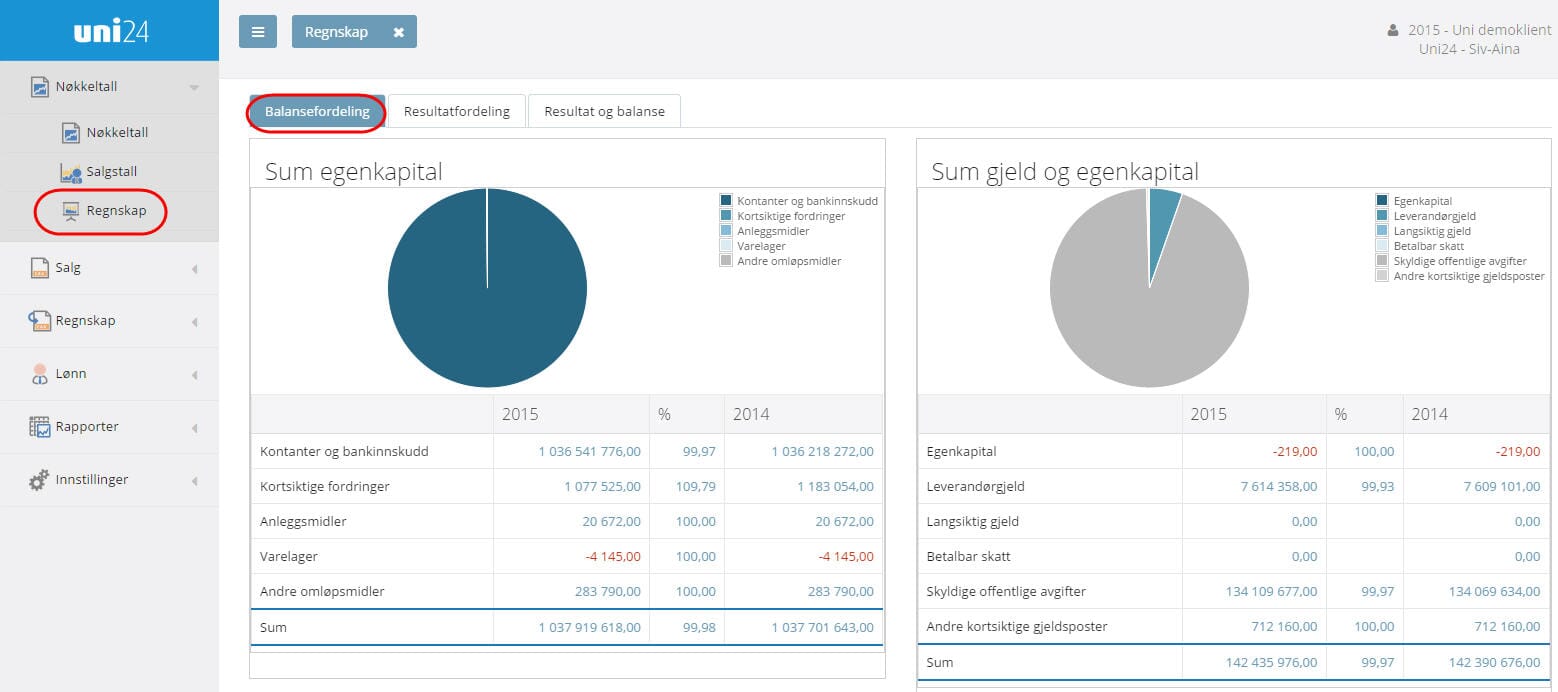1558x692 pixels.
Task: Click the Kontanter og bankinnskudd 2015 amount
Action: [x=589, y=452]
